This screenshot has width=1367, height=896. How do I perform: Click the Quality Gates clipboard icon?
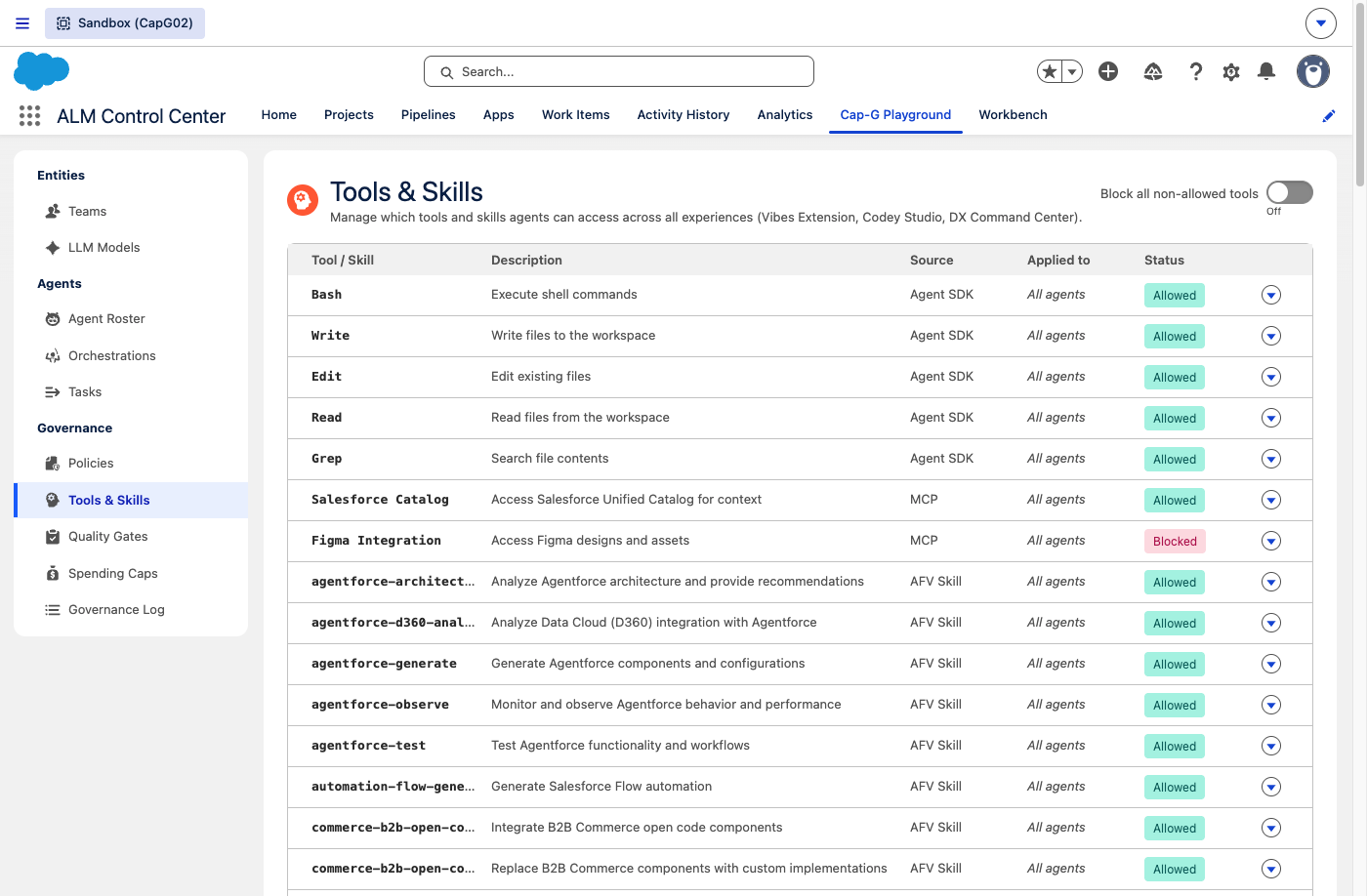(x=53, y=537)
